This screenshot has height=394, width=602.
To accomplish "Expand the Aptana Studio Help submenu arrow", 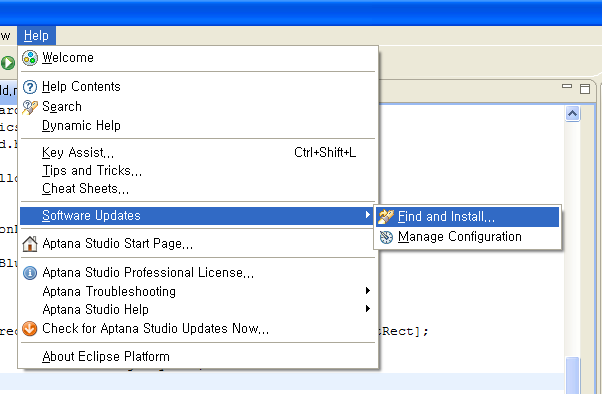I will tap(368, 309).
